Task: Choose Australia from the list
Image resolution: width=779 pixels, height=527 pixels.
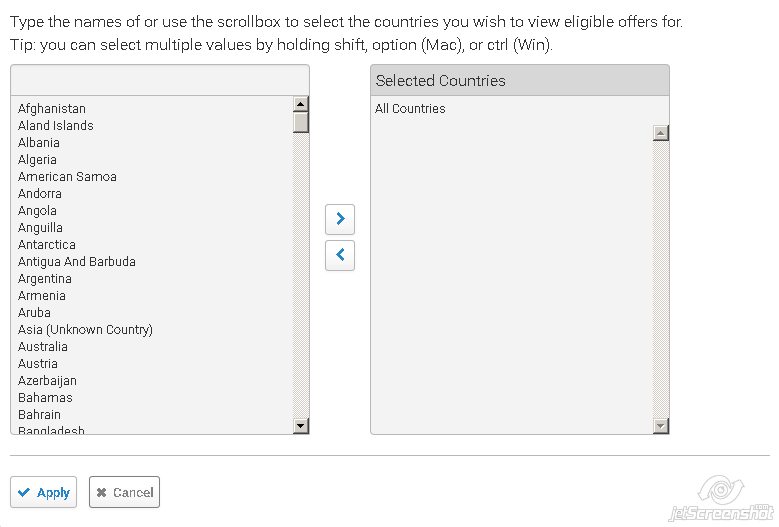Action: (x=43, y=347)
